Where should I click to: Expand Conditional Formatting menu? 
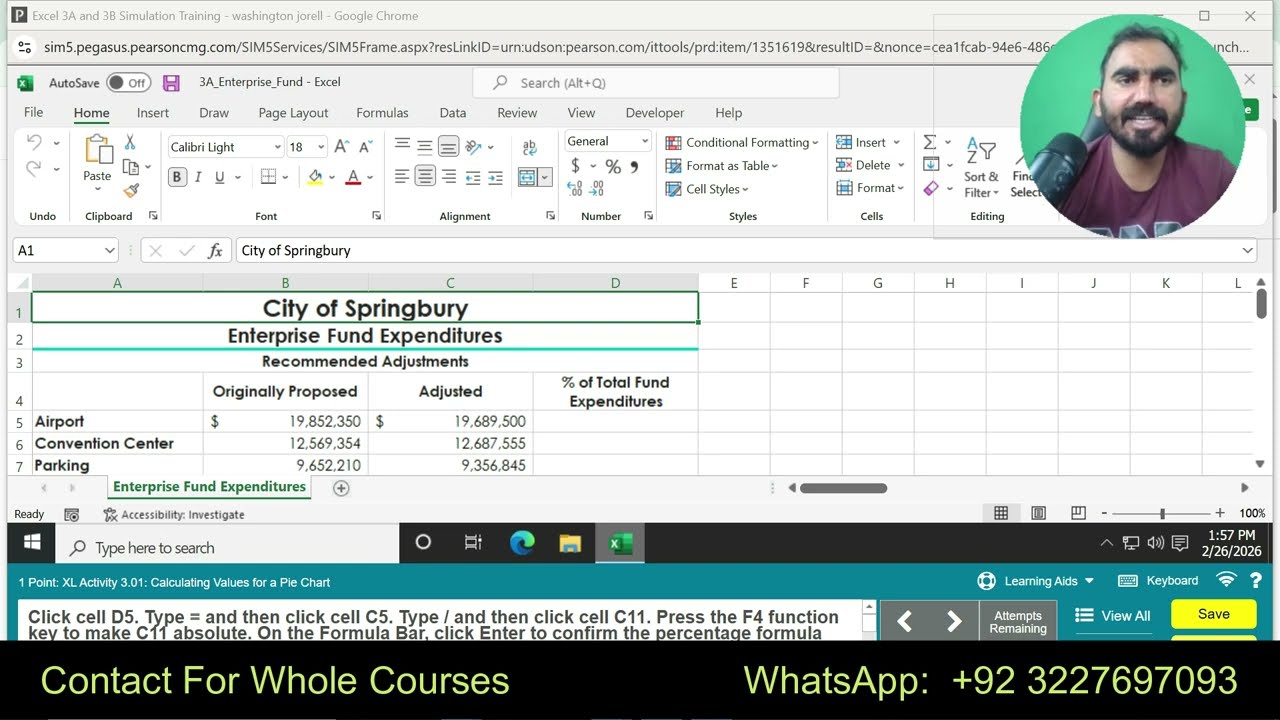point(742,142)
